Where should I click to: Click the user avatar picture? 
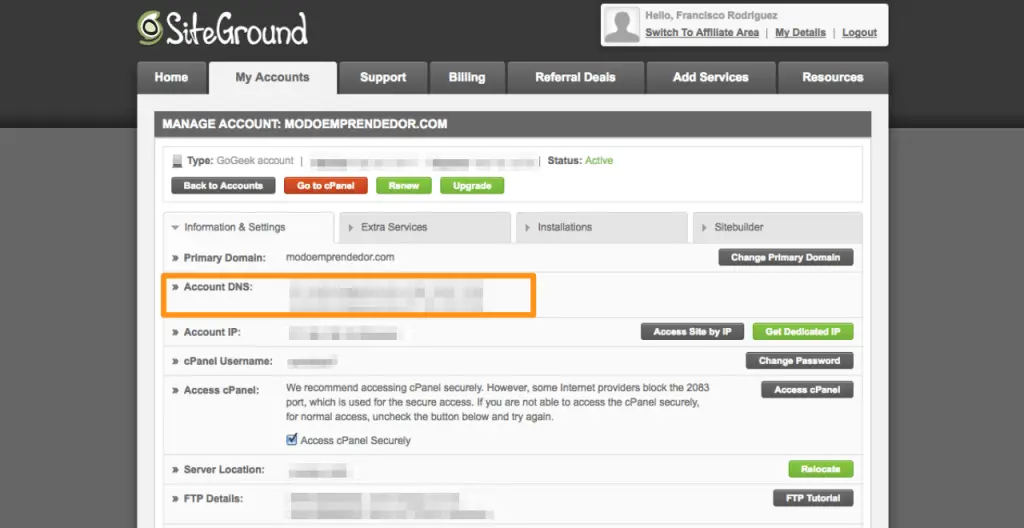(622, 25)
